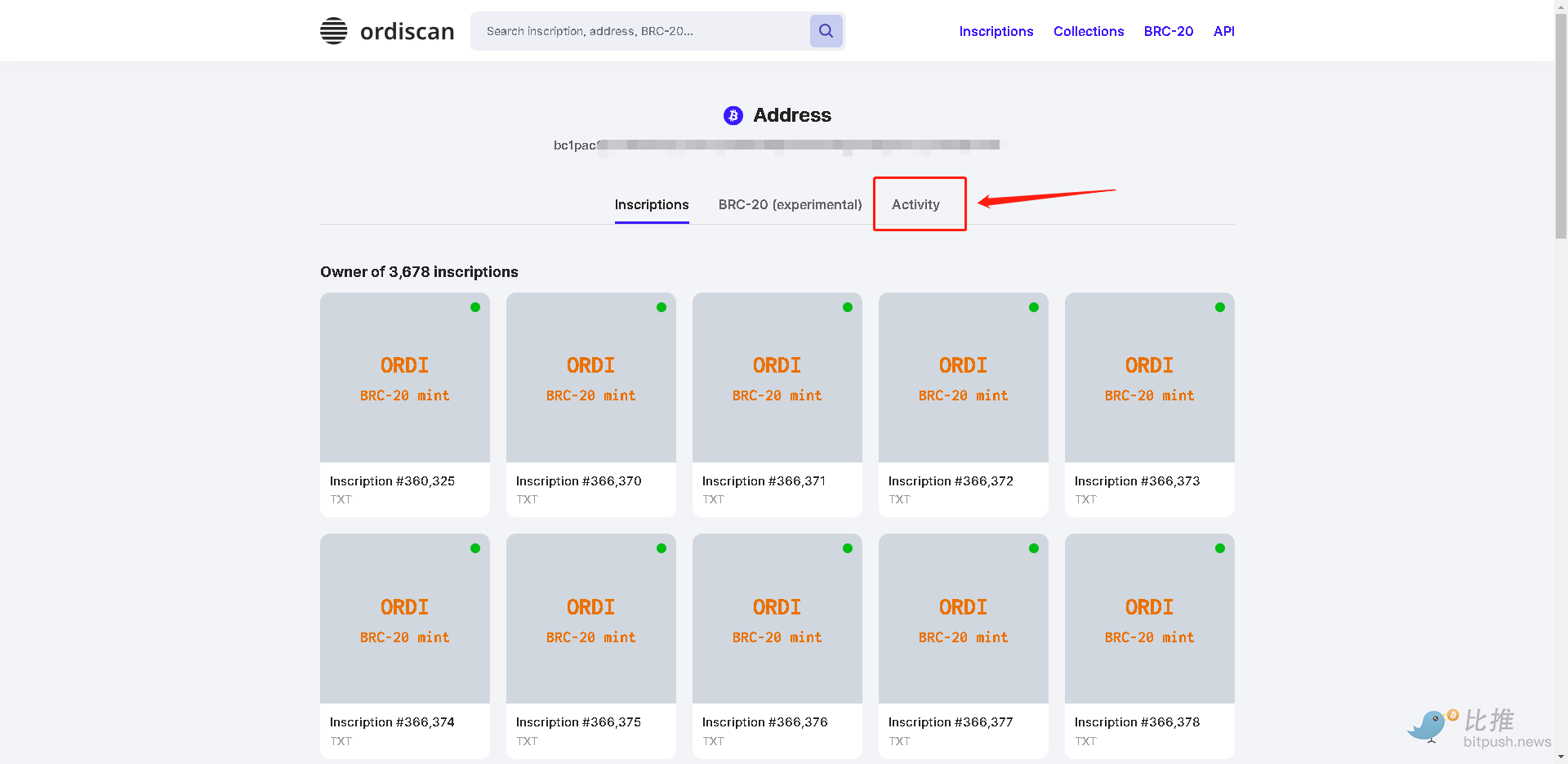Open the ORDI thumbnail of Inscription #366,377
The width and height of the screenshot is (1568, 764).
[x=964, y=619]
